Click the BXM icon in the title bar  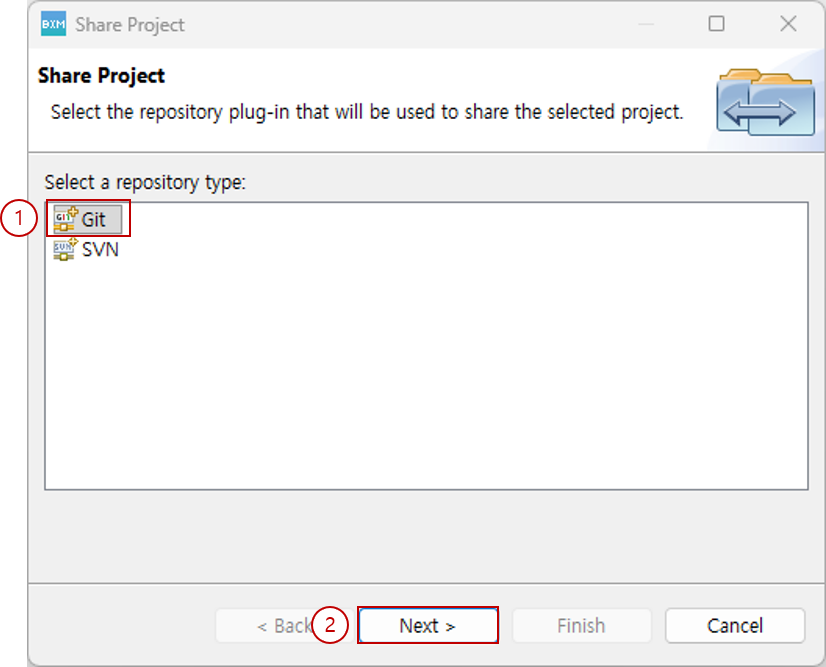tap(48, 23)
